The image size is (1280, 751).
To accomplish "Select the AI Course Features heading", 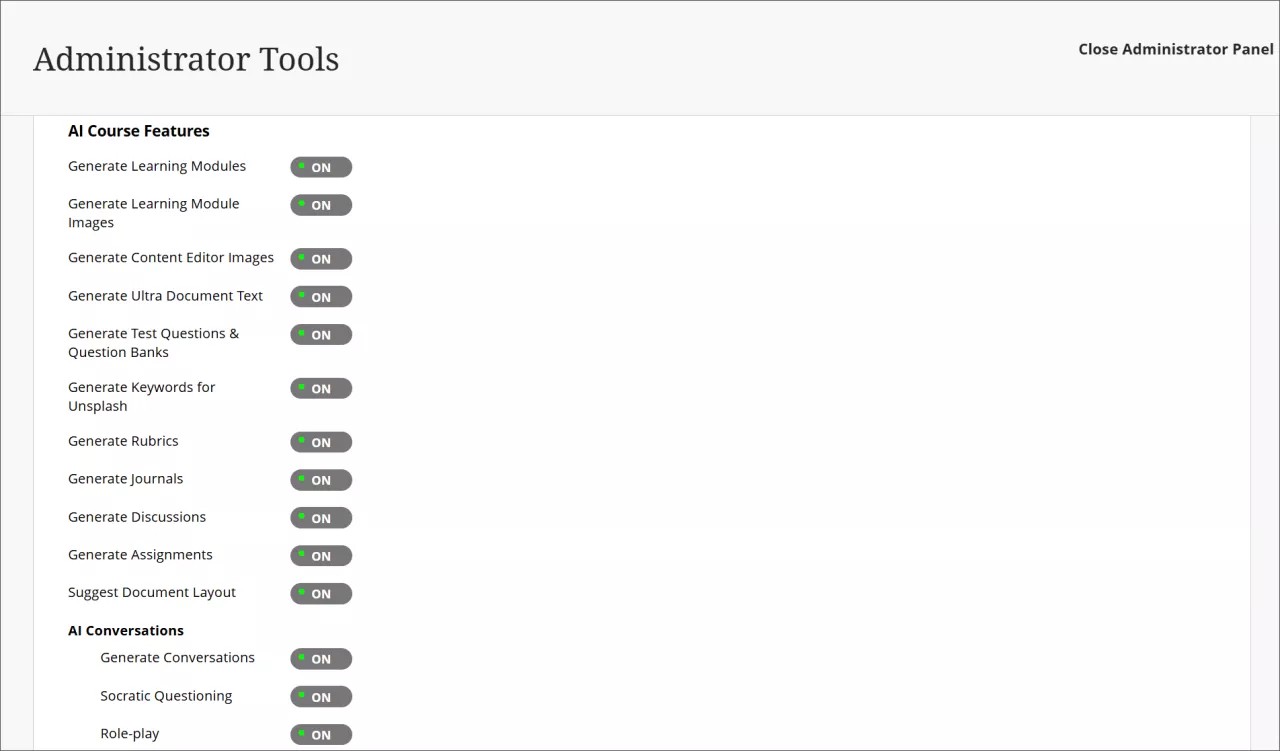I will coord(138,130).
